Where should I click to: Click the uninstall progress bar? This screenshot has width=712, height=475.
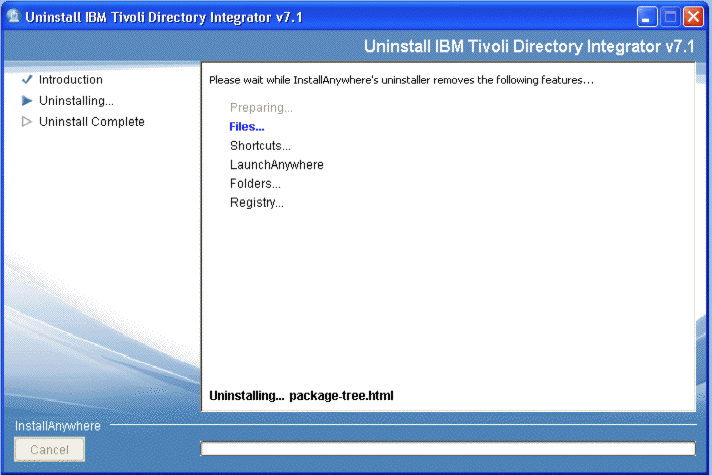pos(448,449)
